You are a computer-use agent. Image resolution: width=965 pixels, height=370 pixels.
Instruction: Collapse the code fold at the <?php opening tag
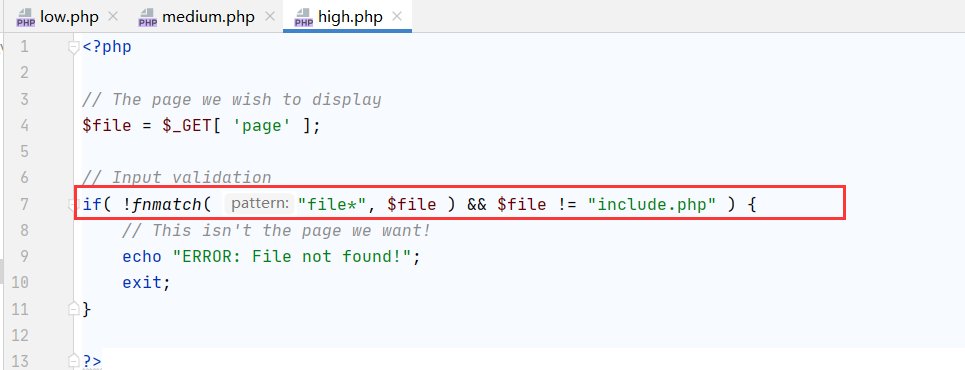click(x=74, y=47)
